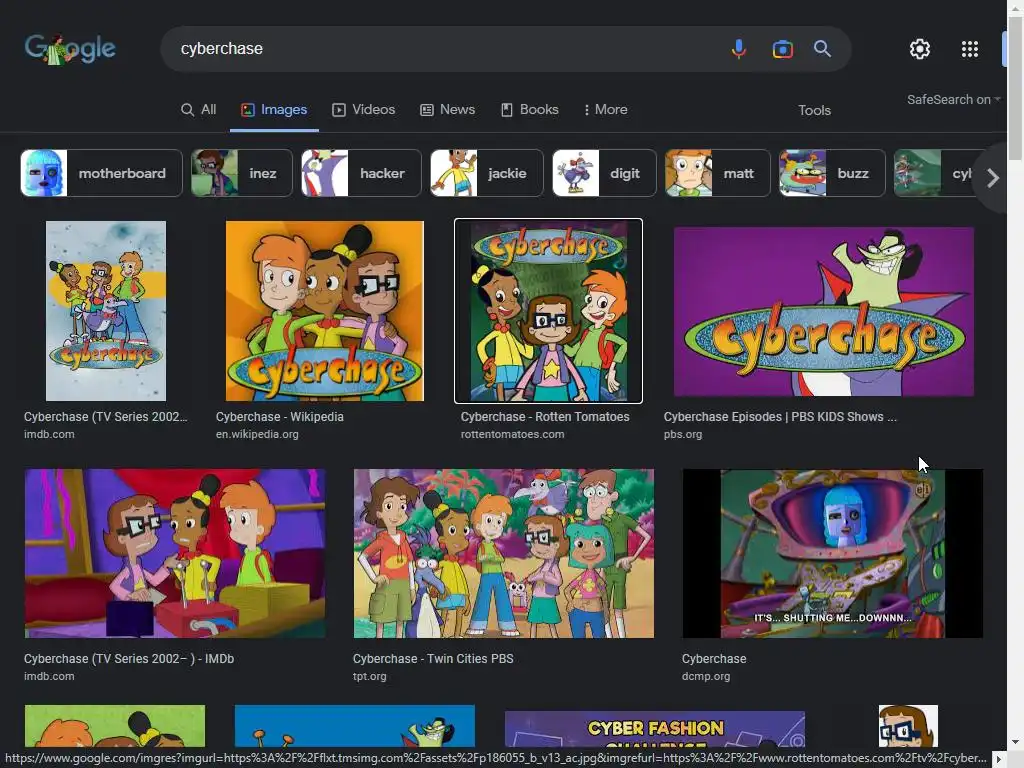The image size is (1024, 768).
Task: Click the 'Cyberchase - Rotten Tomatoes' title link
Action: point(545,417)
